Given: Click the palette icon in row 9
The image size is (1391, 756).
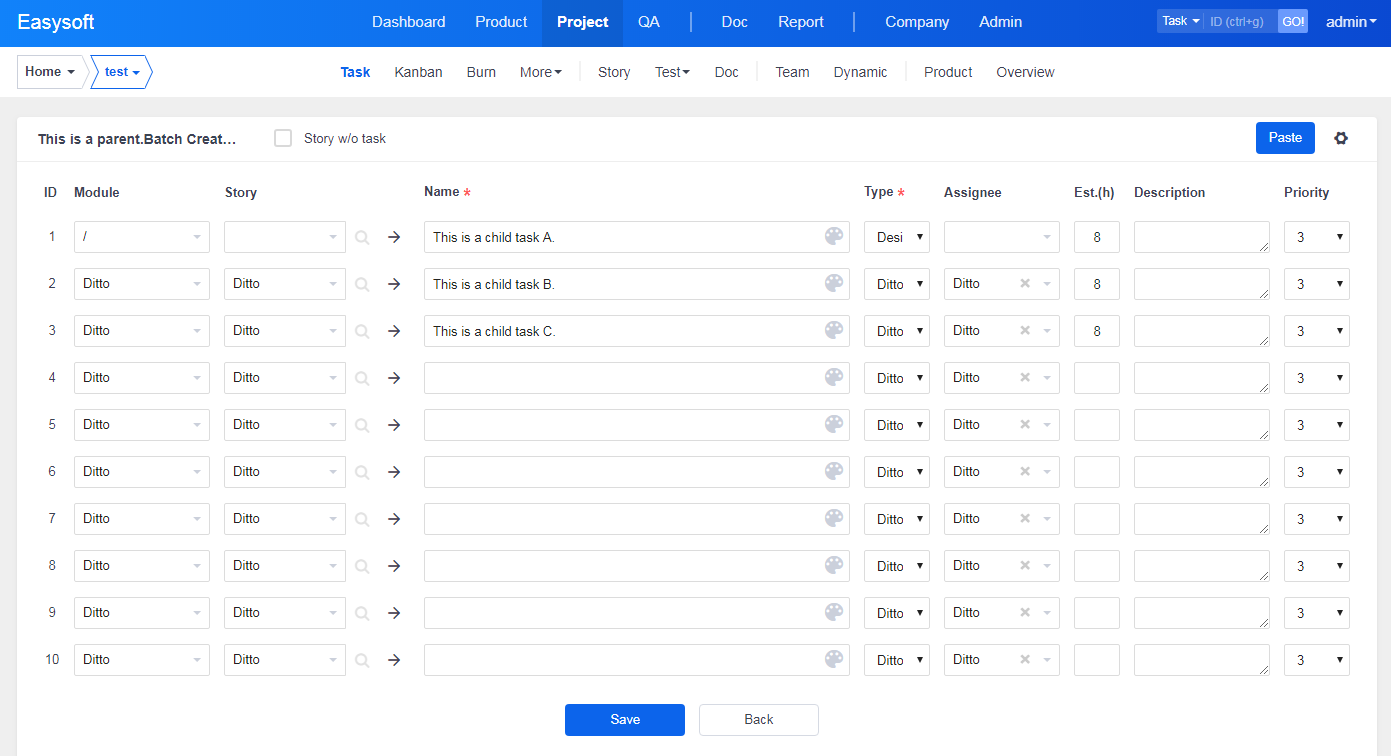Looking at the screenshot, I should 834,612.
